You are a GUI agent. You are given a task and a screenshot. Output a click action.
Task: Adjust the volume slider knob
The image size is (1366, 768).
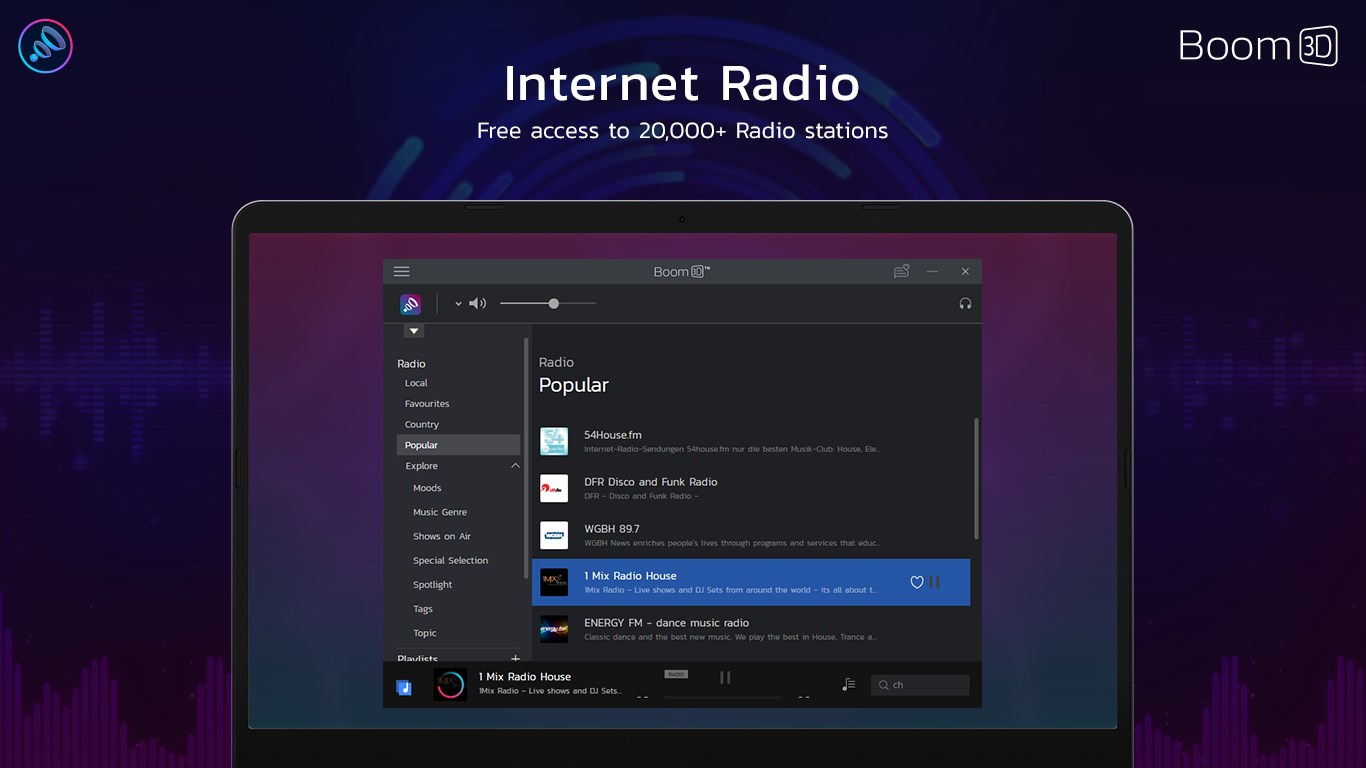[553, 303]
